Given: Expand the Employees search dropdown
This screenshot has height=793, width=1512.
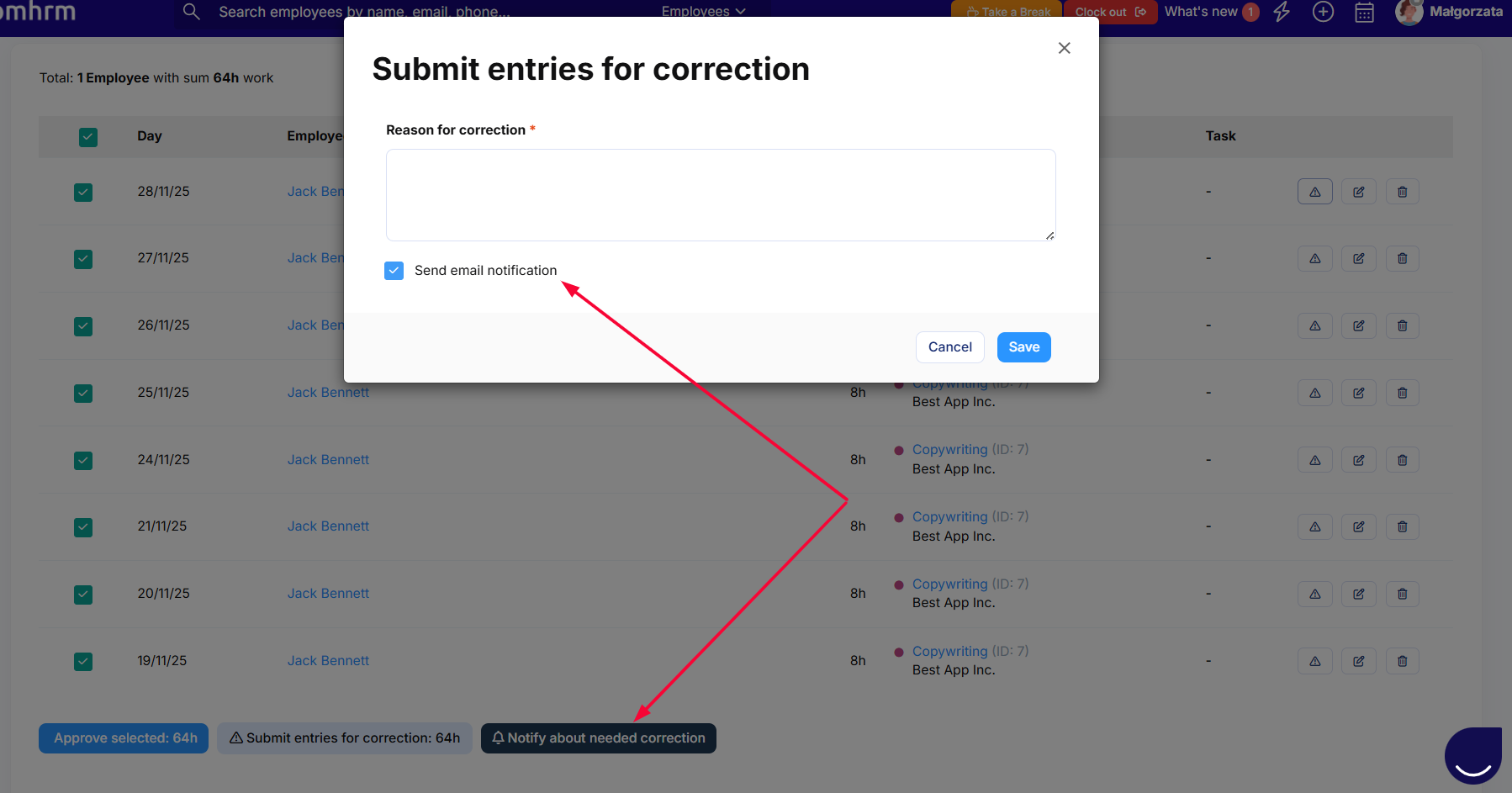Looking at the screenshot, I should click(x=703, y=12).
